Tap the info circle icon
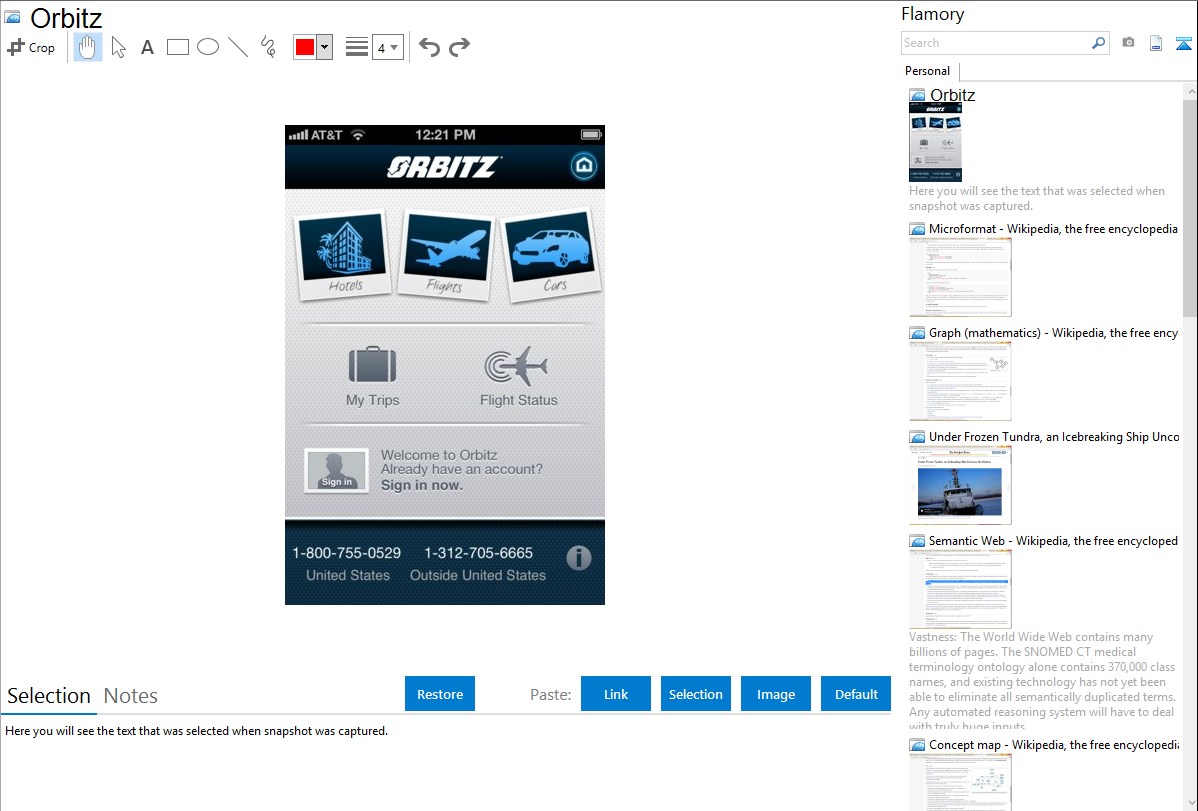 point(579,558)
